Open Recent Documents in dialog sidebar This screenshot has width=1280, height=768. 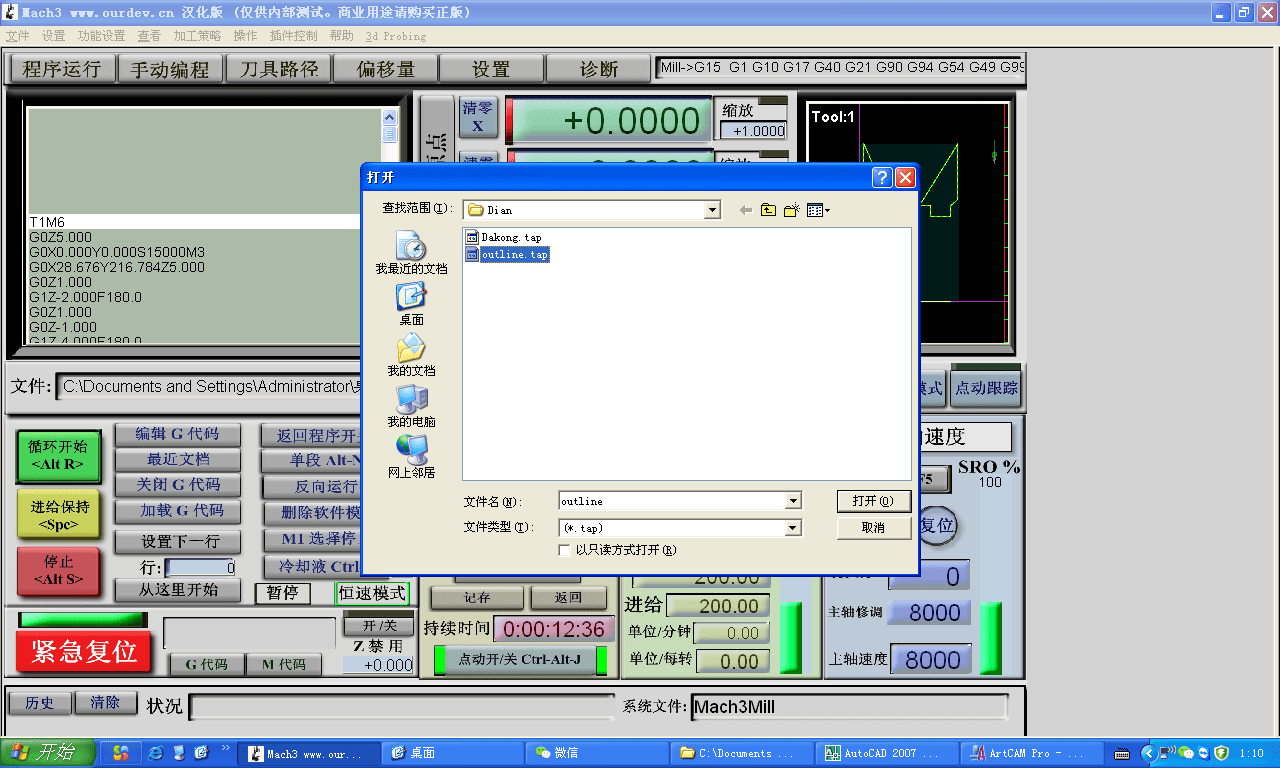click(x=411, y=253)
